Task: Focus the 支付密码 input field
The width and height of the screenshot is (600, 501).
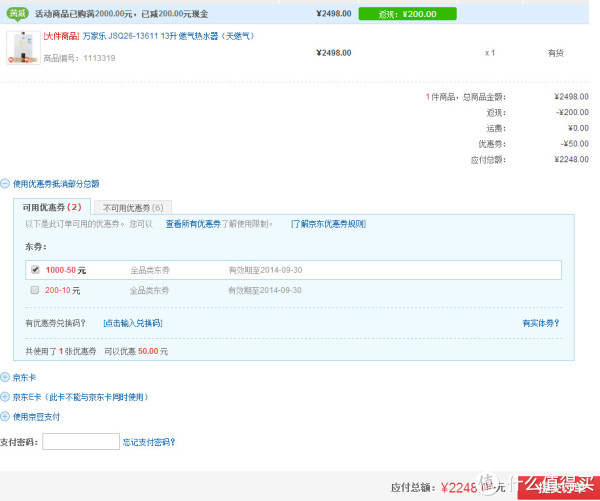Action: pyautogui.click(x=81, y=442)
